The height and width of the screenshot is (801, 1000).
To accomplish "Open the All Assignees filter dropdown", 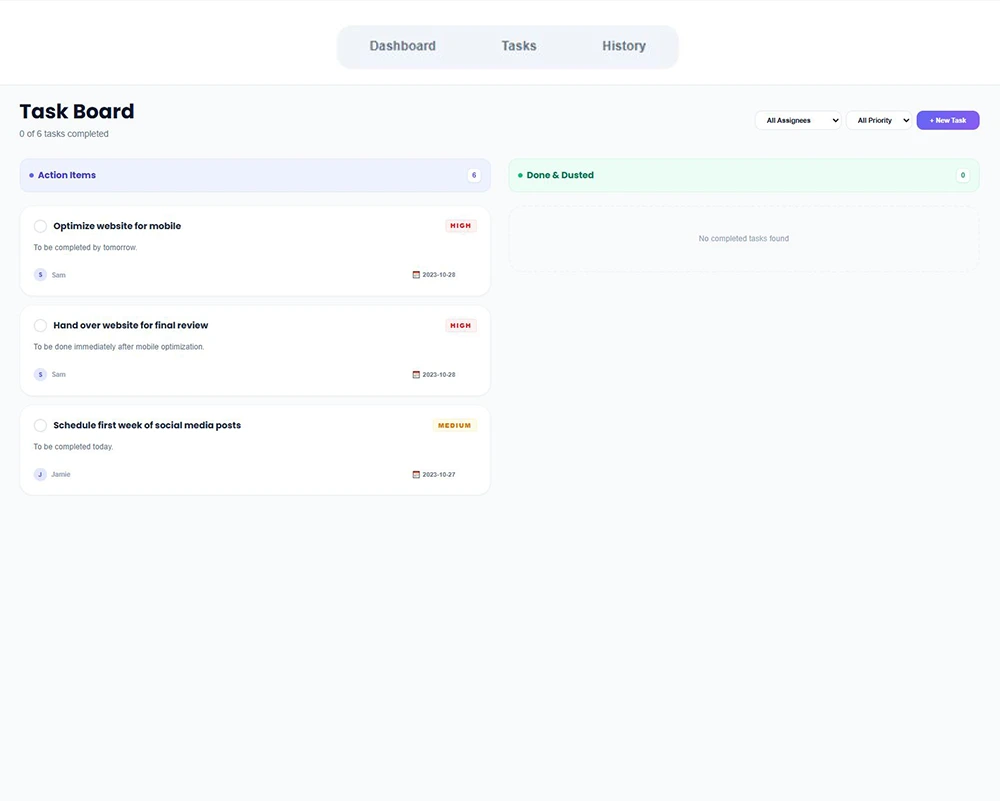I will pyautogui.click(x=797, y=121).
